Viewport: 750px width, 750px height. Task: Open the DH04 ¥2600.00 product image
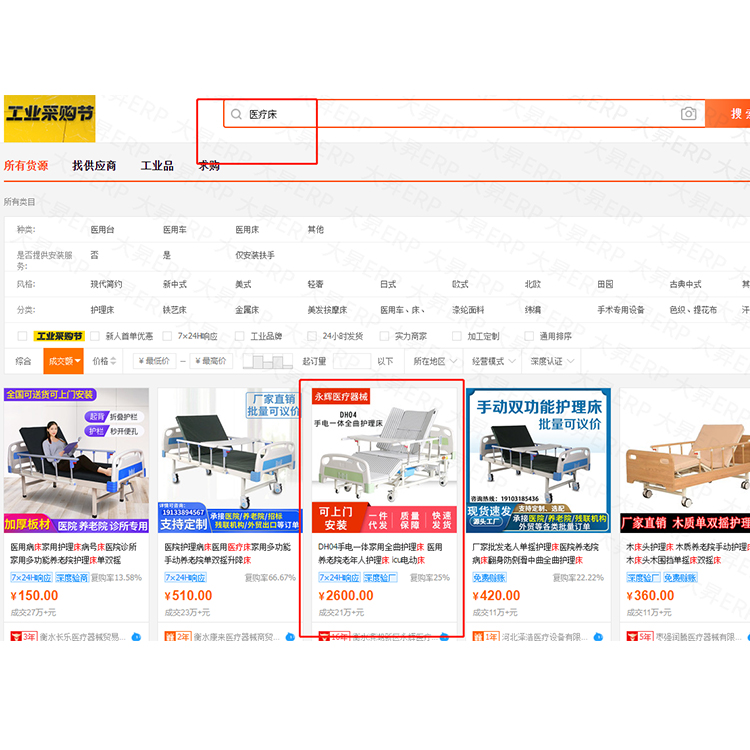[384, 460]
